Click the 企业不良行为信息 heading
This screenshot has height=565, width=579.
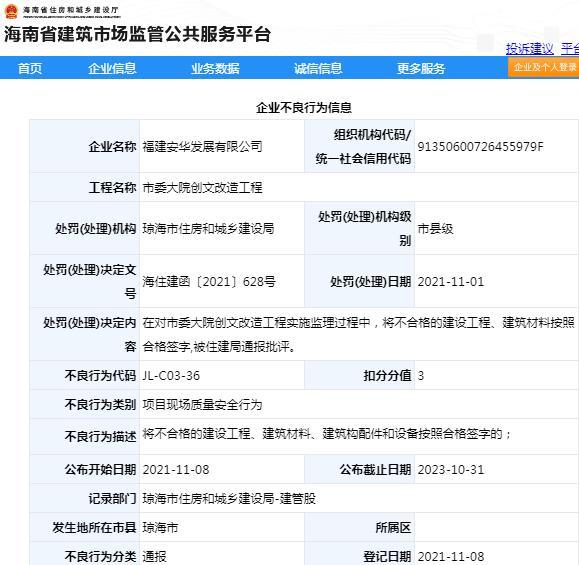[304, 107]
